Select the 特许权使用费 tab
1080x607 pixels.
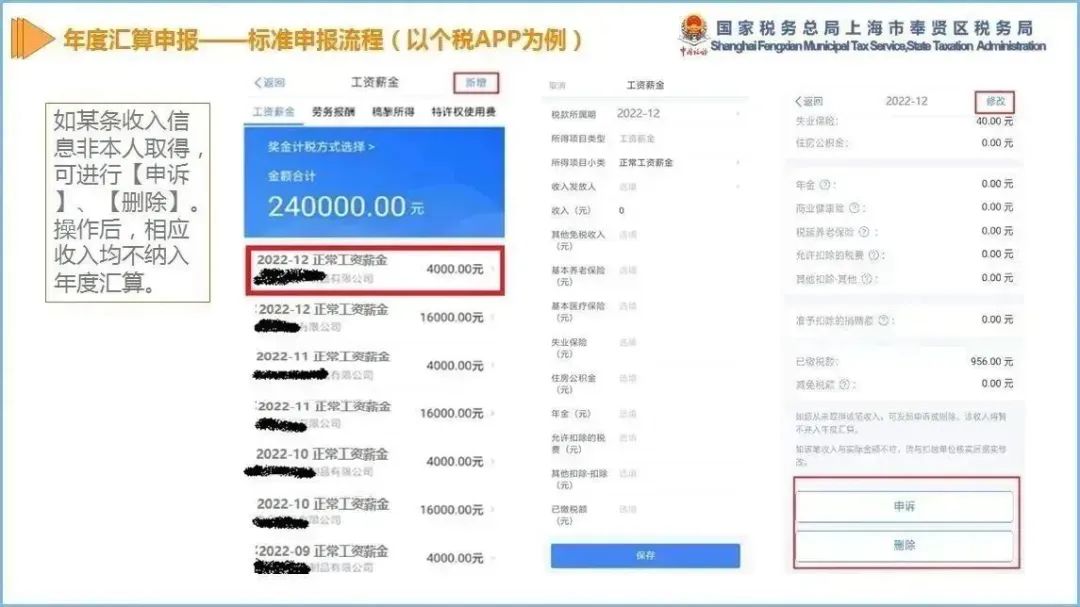[464, 112]
